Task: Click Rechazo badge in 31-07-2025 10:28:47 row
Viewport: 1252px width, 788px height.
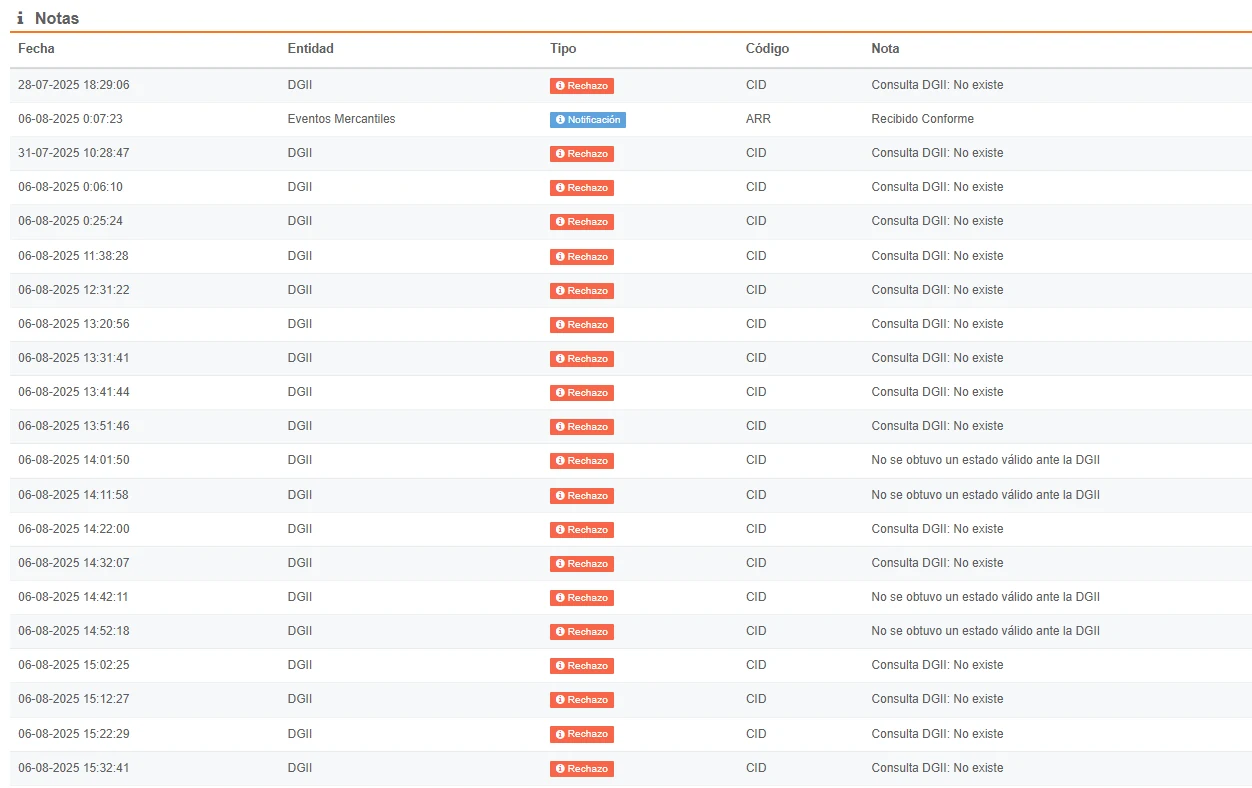Action: [582, 154]
